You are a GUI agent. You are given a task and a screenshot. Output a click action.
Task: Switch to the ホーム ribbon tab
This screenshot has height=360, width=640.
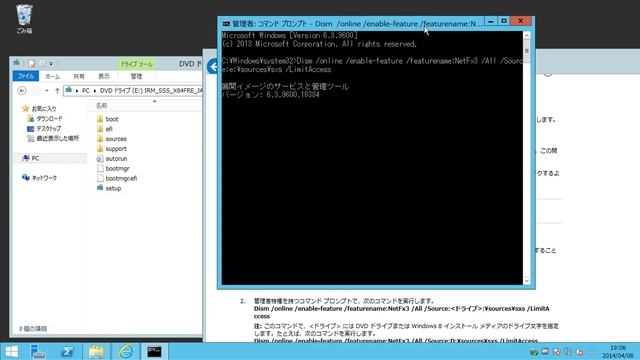point(52,76)
